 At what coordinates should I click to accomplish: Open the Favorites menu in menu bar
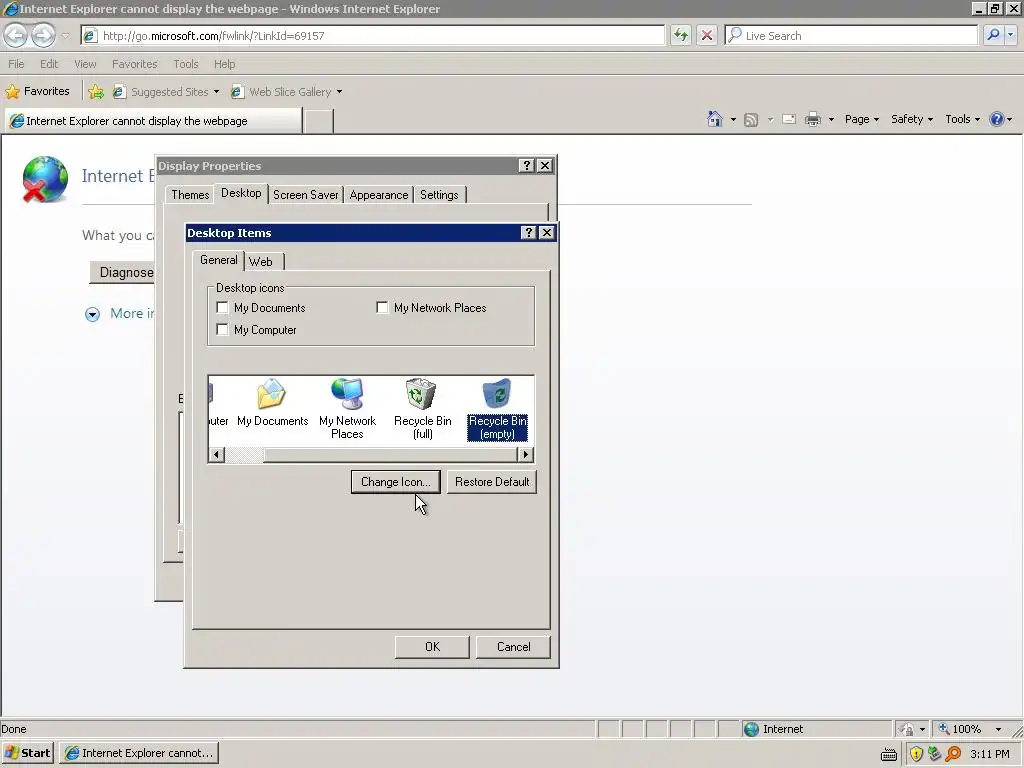(x=135, y=64)
